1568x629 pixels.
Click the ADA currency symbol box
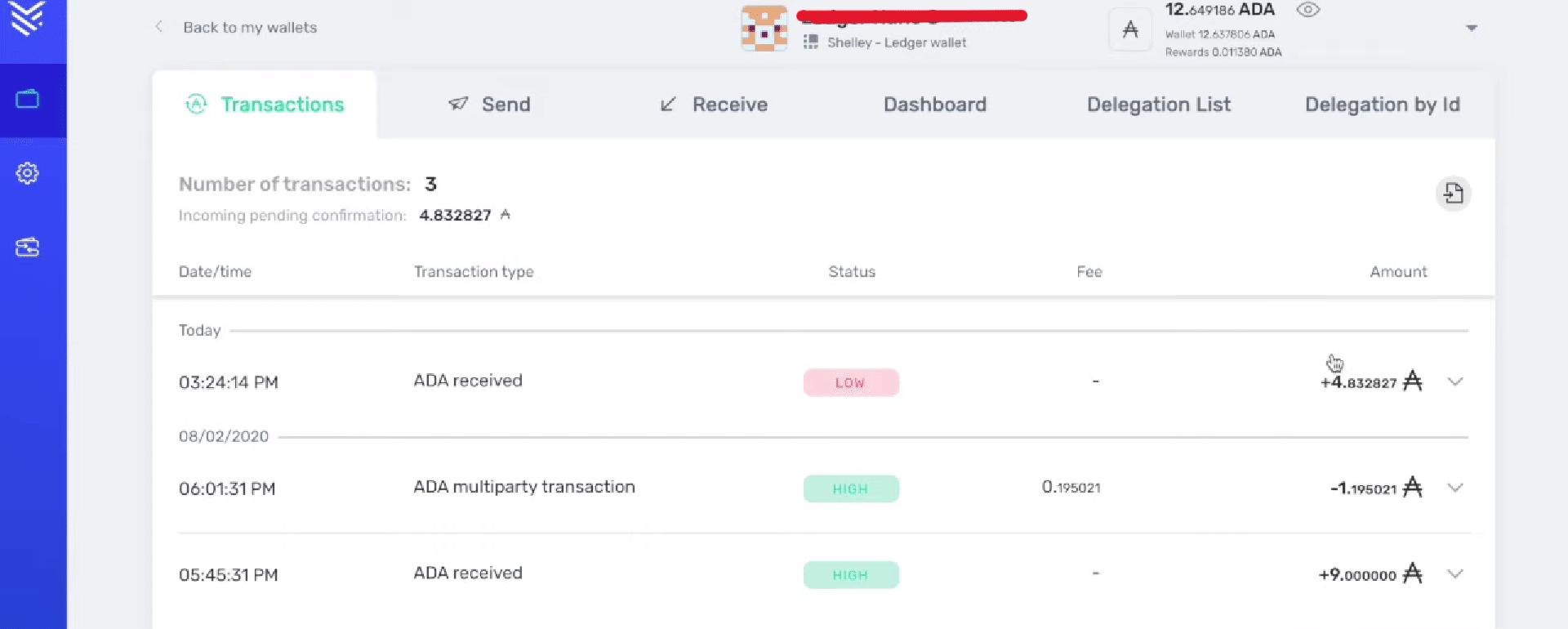(1130, 30)
